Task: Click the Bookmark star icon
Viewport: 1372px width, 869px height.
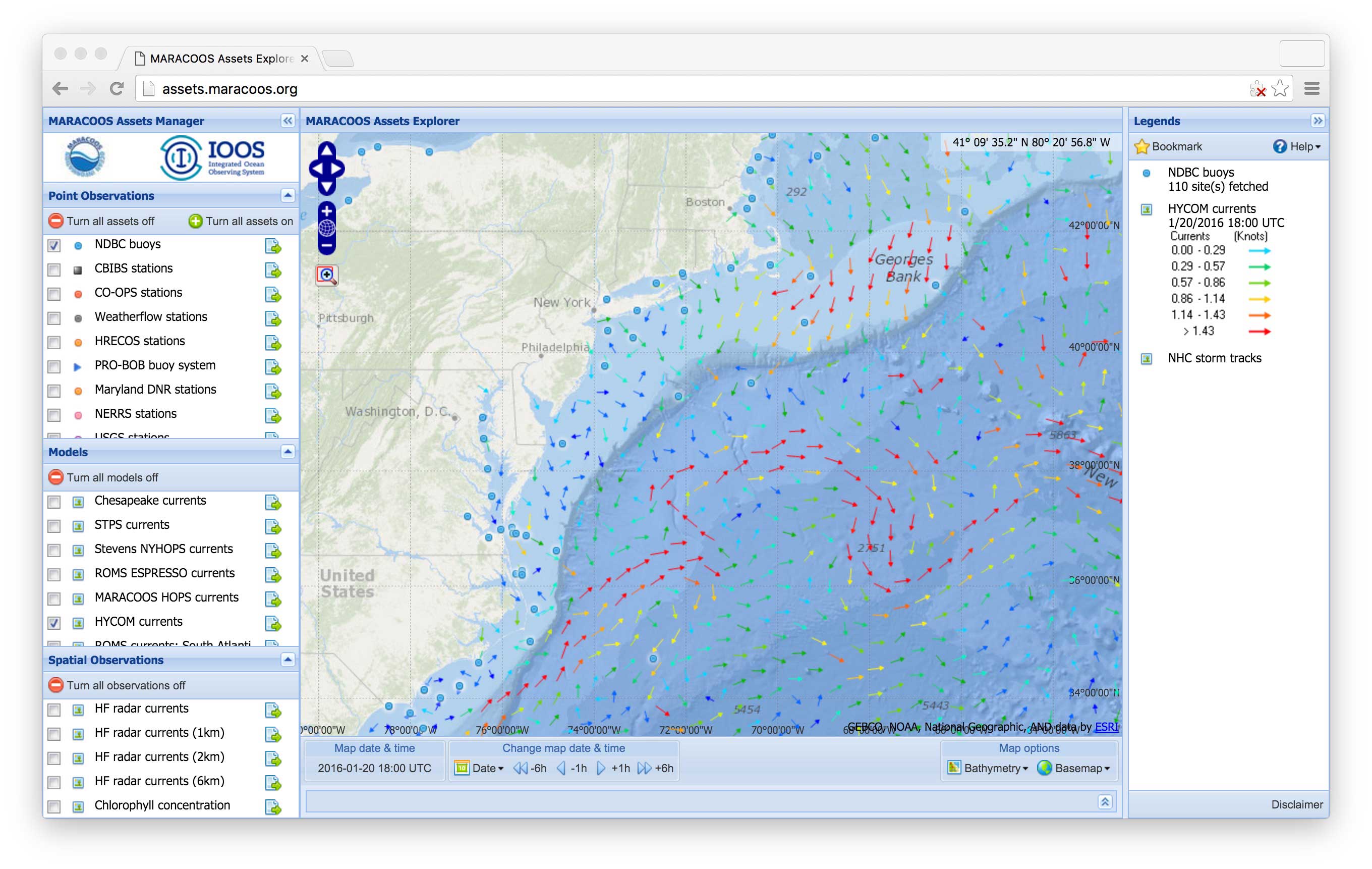Action: [x=1141, y=146]
